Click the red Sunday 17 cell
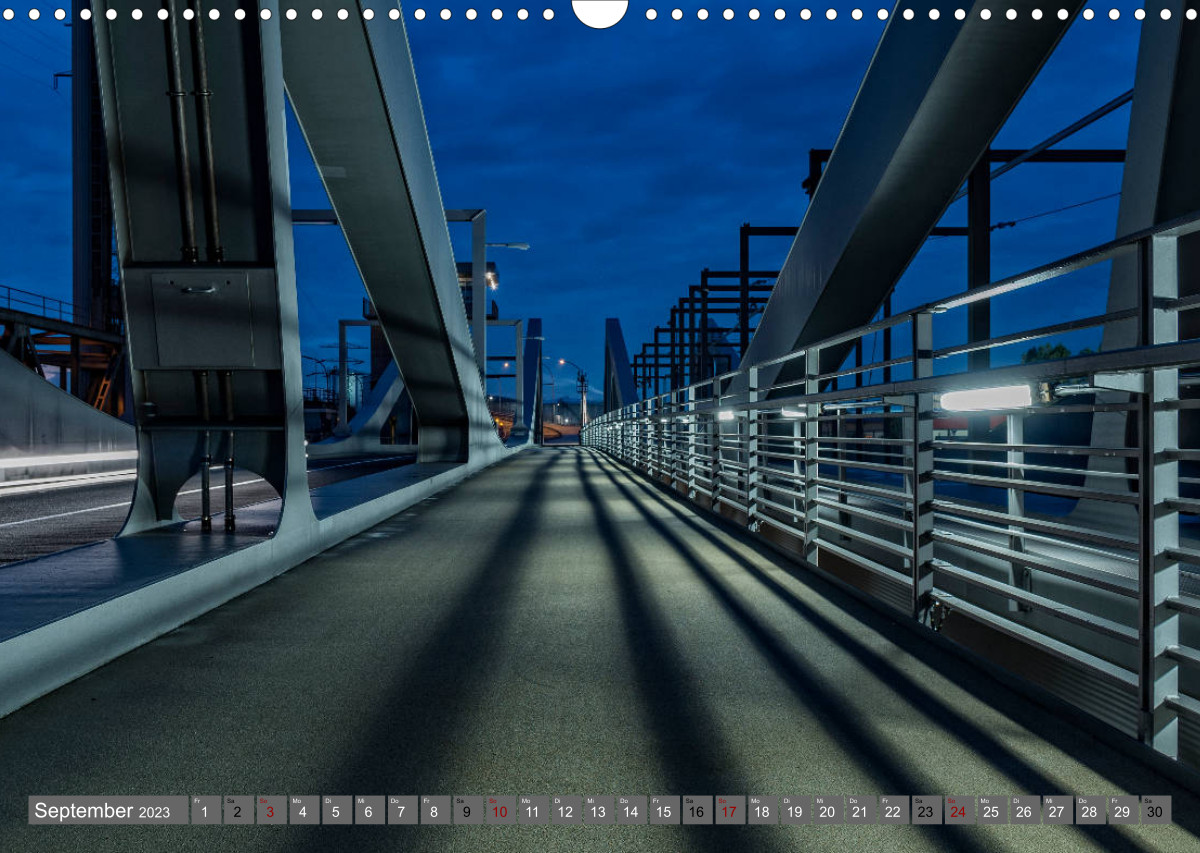 [x=729, y=810]
